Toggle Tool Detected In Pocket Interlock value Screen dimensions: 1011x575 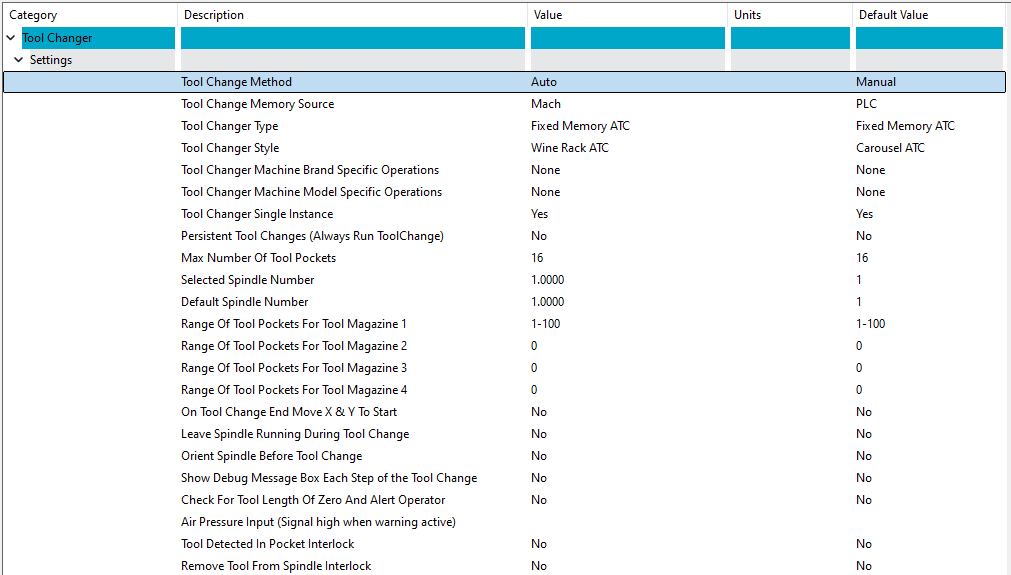(539, 544)
